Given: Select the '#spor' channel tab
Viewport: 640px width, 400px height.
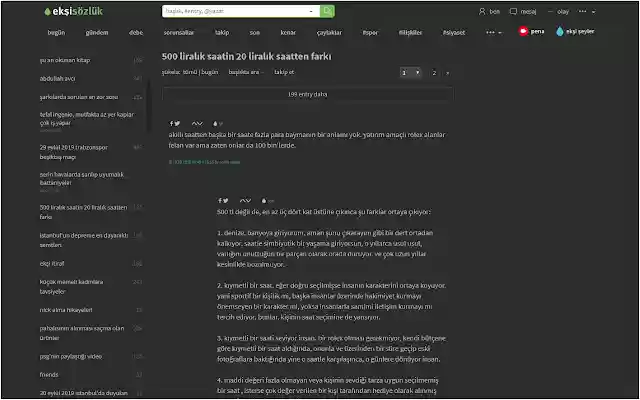Looking at the screenshot, I should point(370,33).
